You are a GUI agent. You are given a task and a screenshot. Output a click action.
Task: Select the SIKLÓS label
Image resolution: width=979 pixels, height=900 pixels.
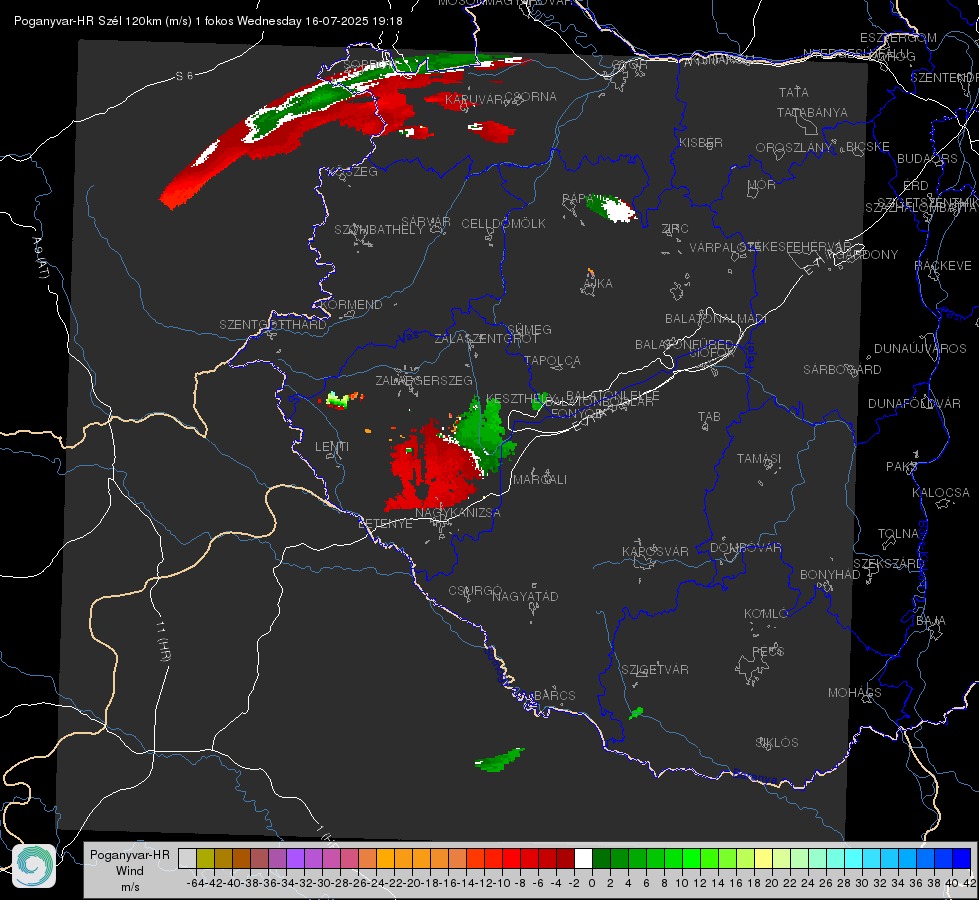pyautogui.click(x=777, y=743)
